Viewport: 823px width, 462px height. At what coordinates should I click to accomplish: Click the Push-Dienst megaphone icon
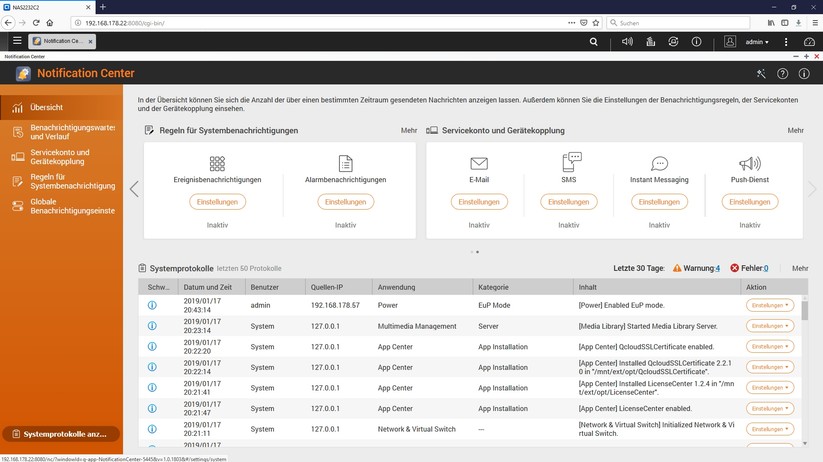pos(749,163)
